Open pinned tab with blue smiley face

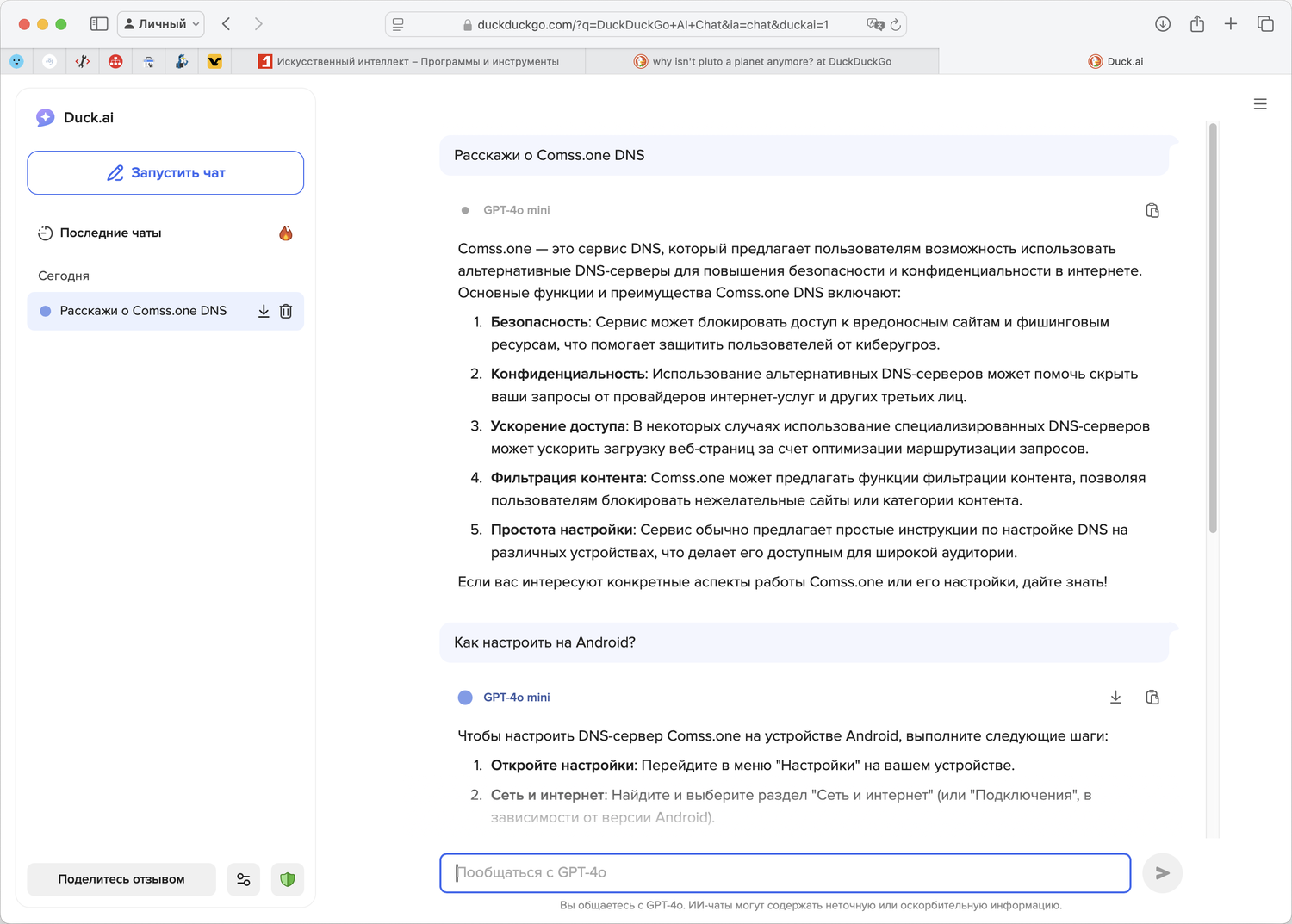click(x=16, y=61)
